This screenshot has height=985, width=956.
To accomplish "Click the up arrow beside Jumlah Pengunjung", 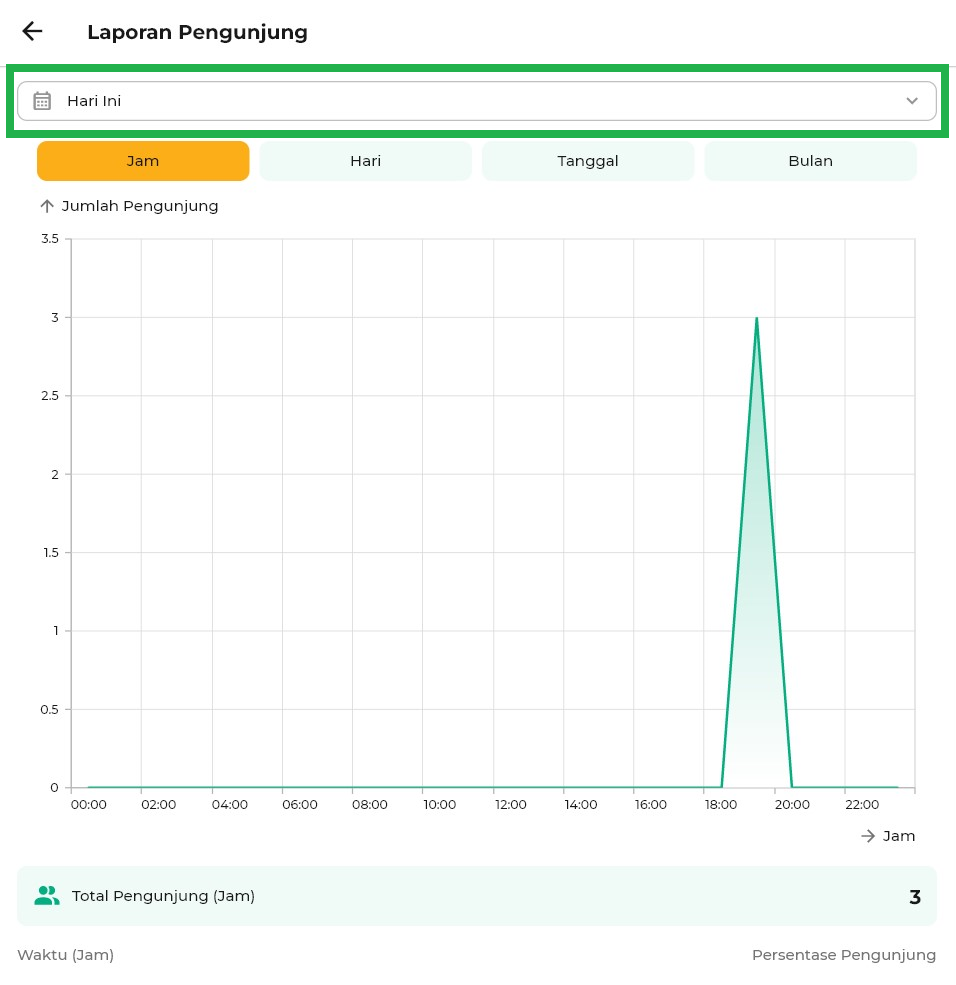I will click(x=46, y=206).
